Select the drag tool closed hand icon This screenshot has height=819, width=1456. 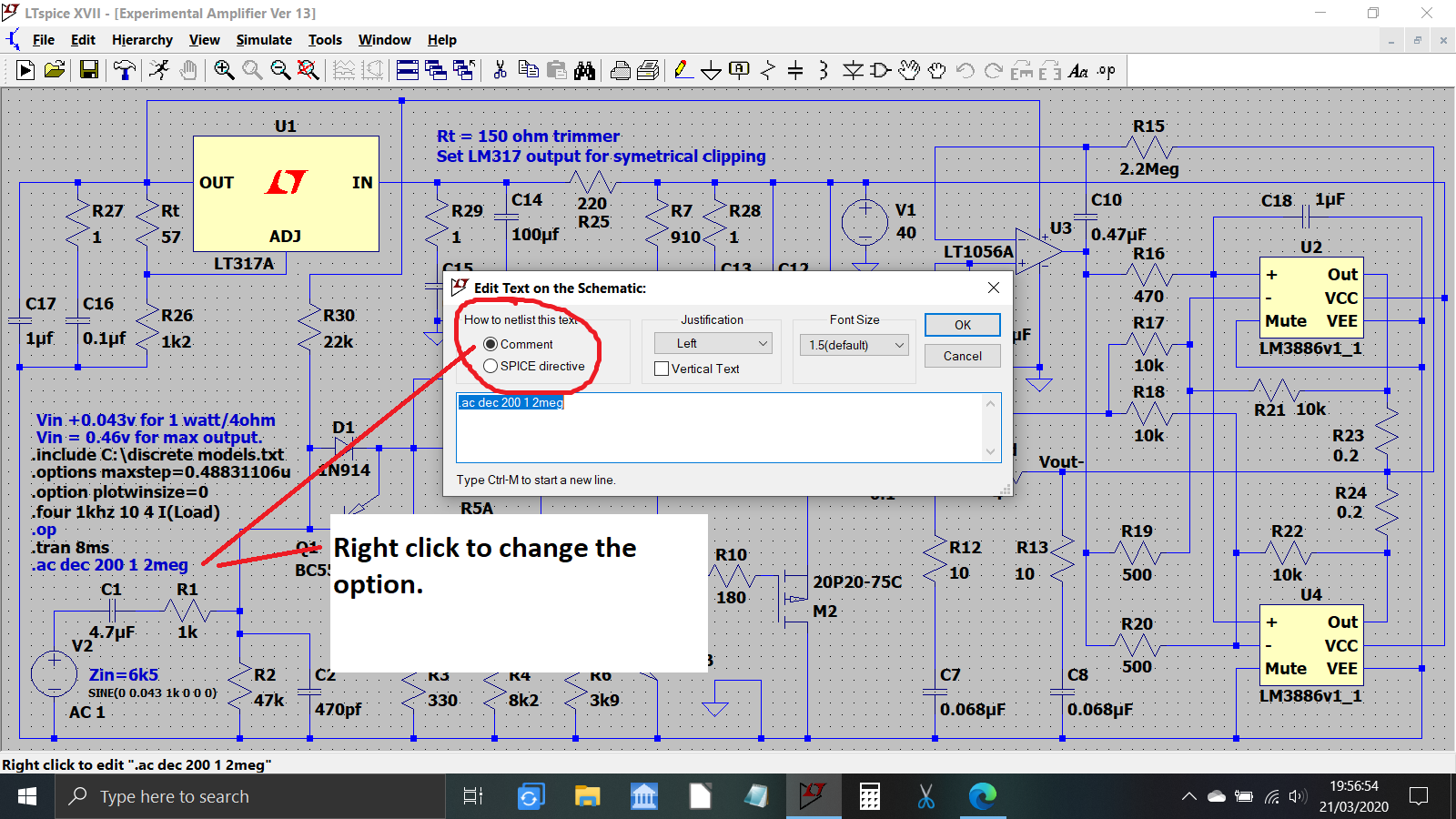pos(937,70)
